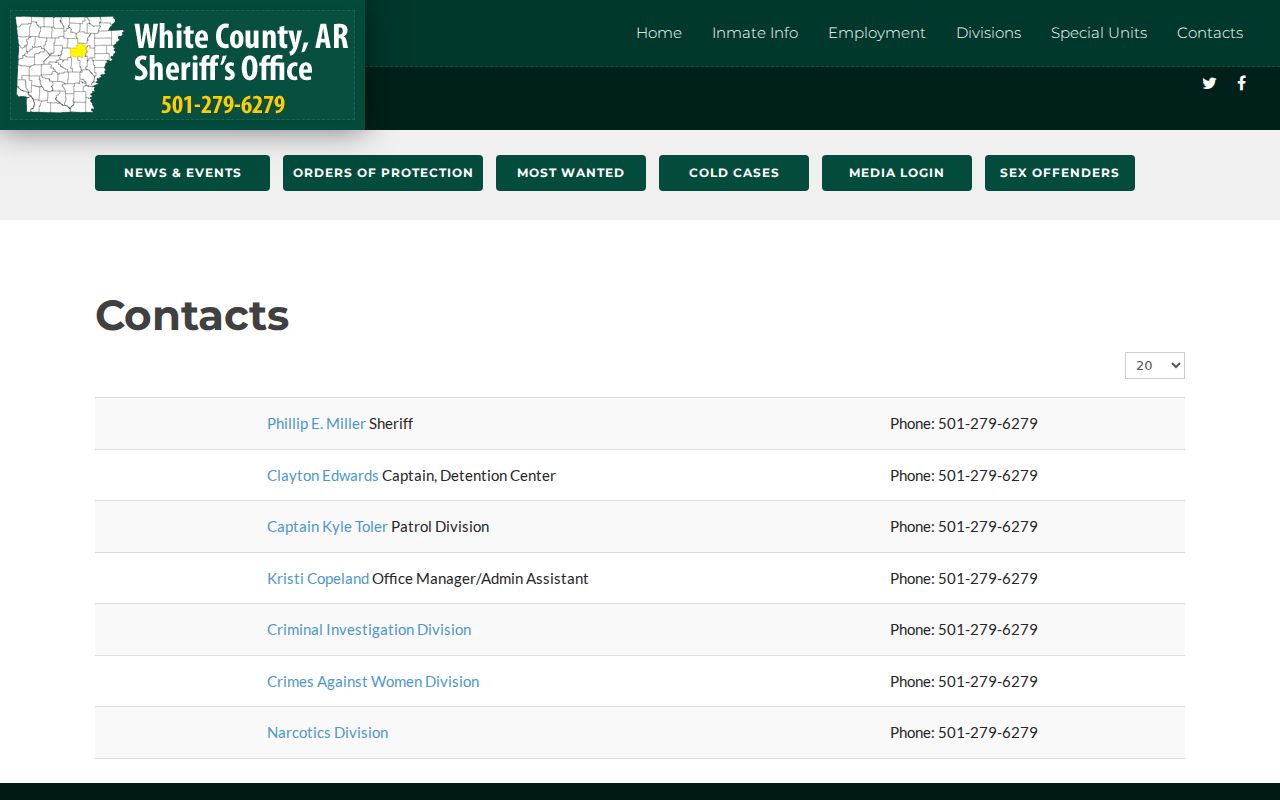Select the Kristi Copeland contact link

tap(318, 579)
